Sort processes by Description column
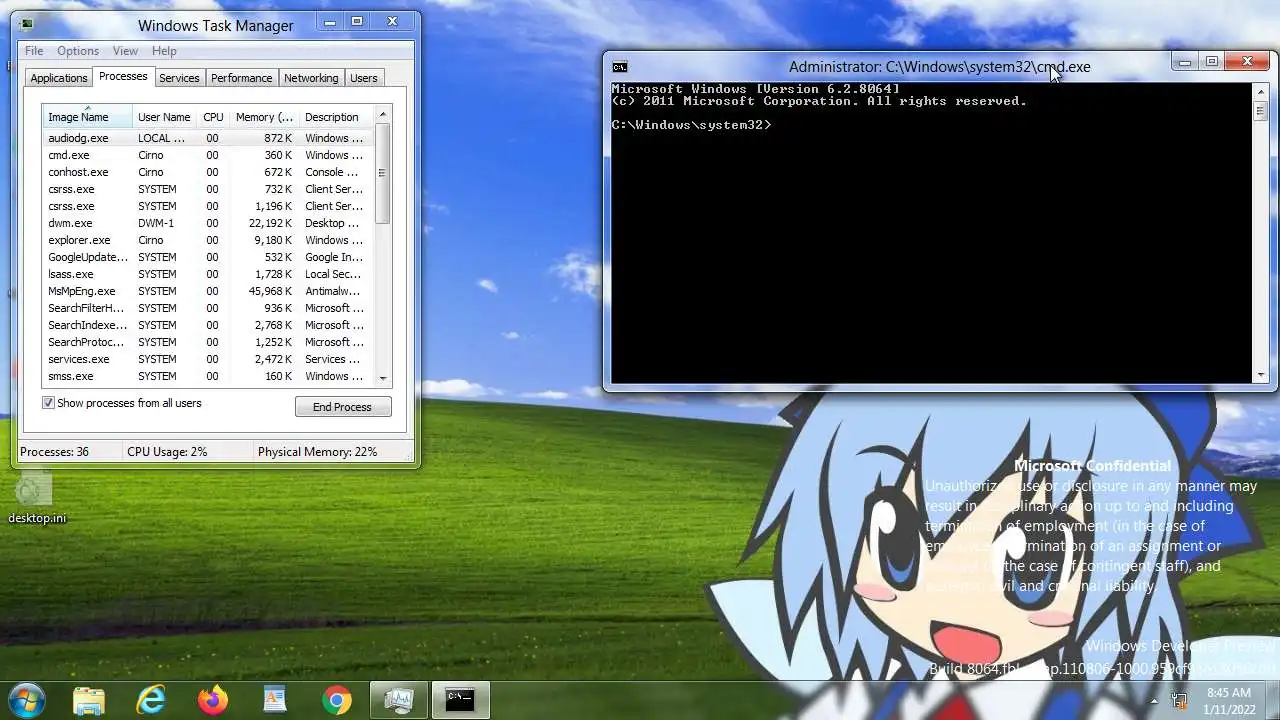This screenshot has width=1280, height=720. click(336, 117)
